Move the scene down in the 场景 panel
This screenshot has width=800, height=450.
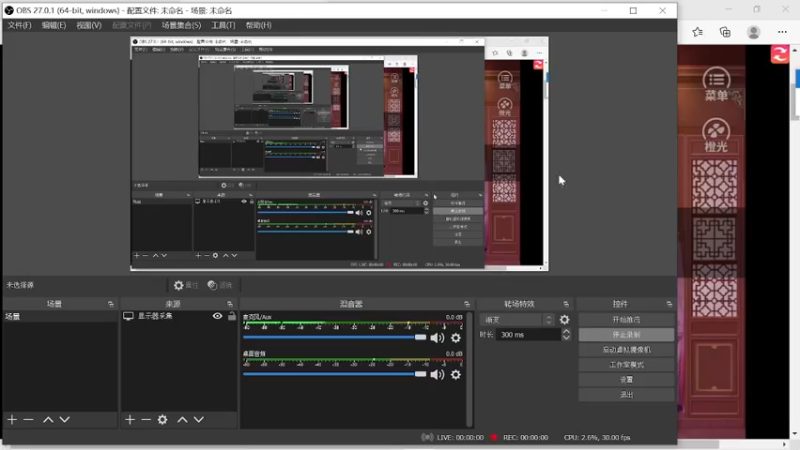pos(64,419)
